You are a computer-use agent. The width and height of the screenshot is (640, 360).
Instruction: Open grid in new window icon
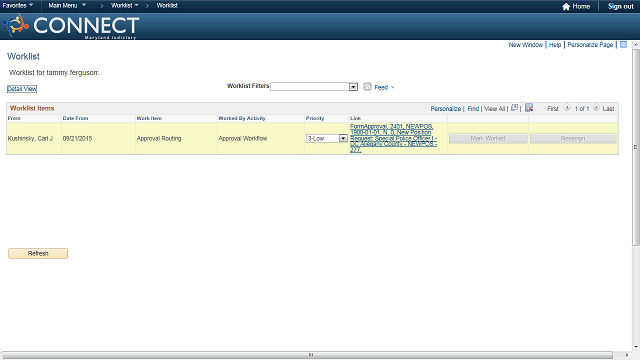pyautogui.click(x=514, y=108)
